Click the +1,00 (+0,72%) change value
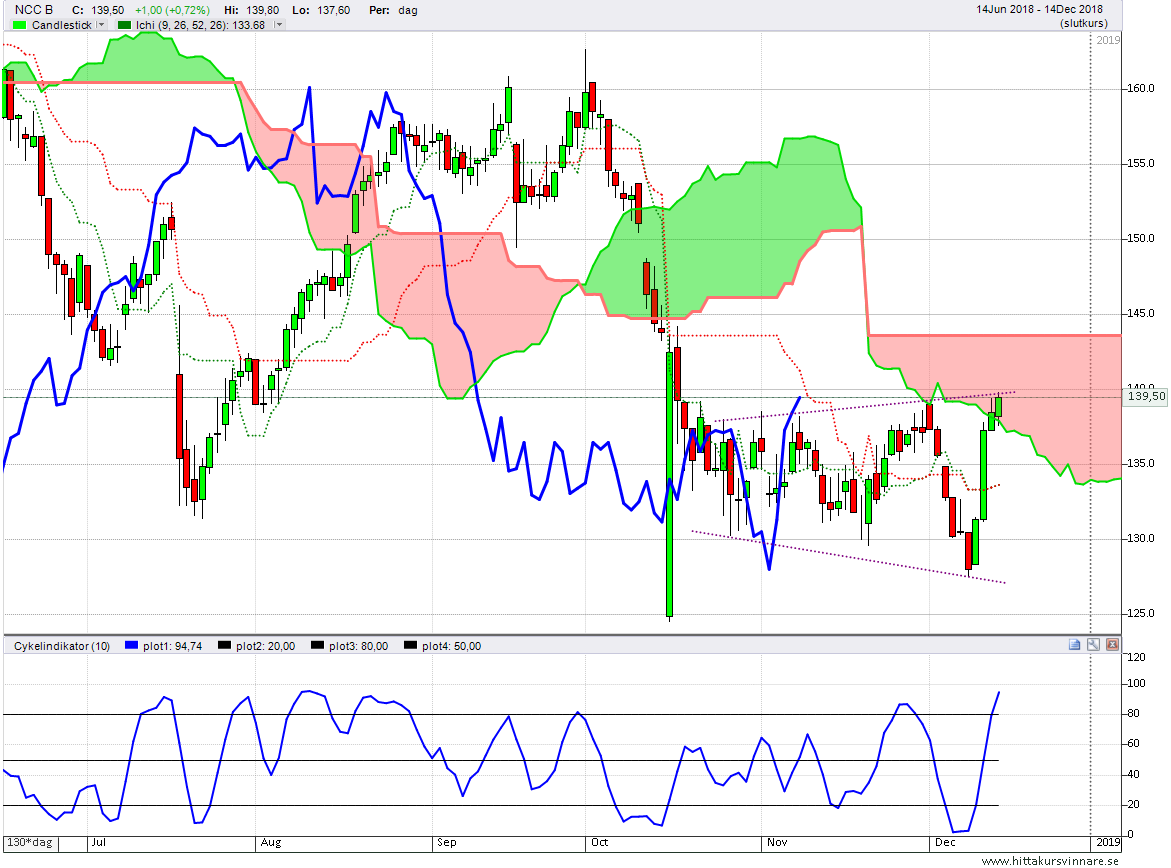 (173, 10)
